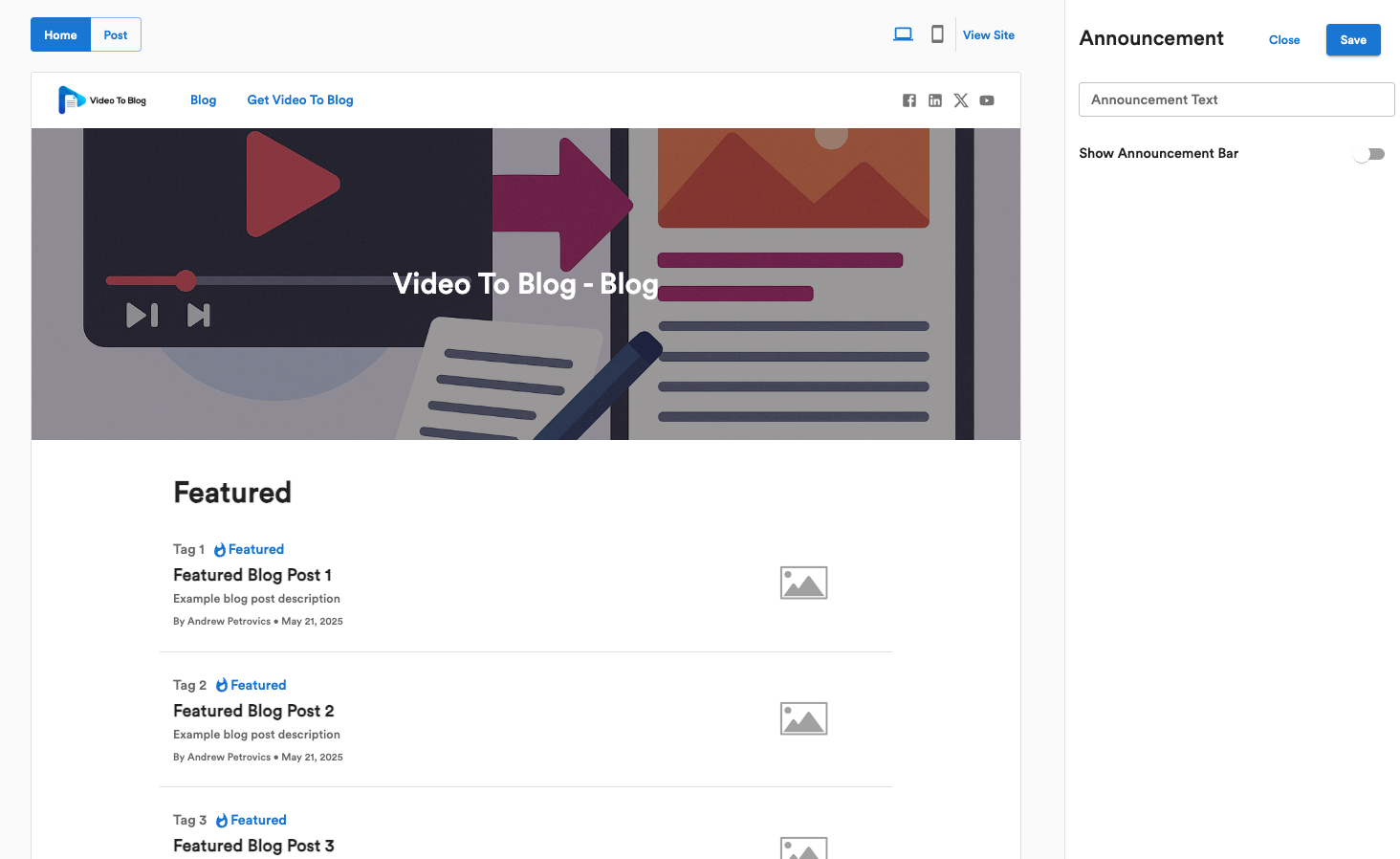1400x859 pixels.
Task: Open Featured Blog Post 1 title
Action: 252,575
